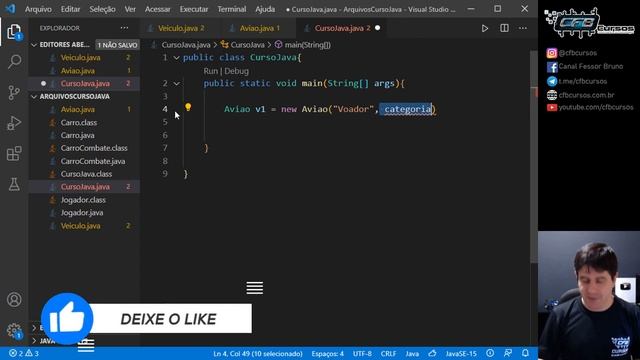Click the feedback icon in status bar

click(x=508, y=353)
